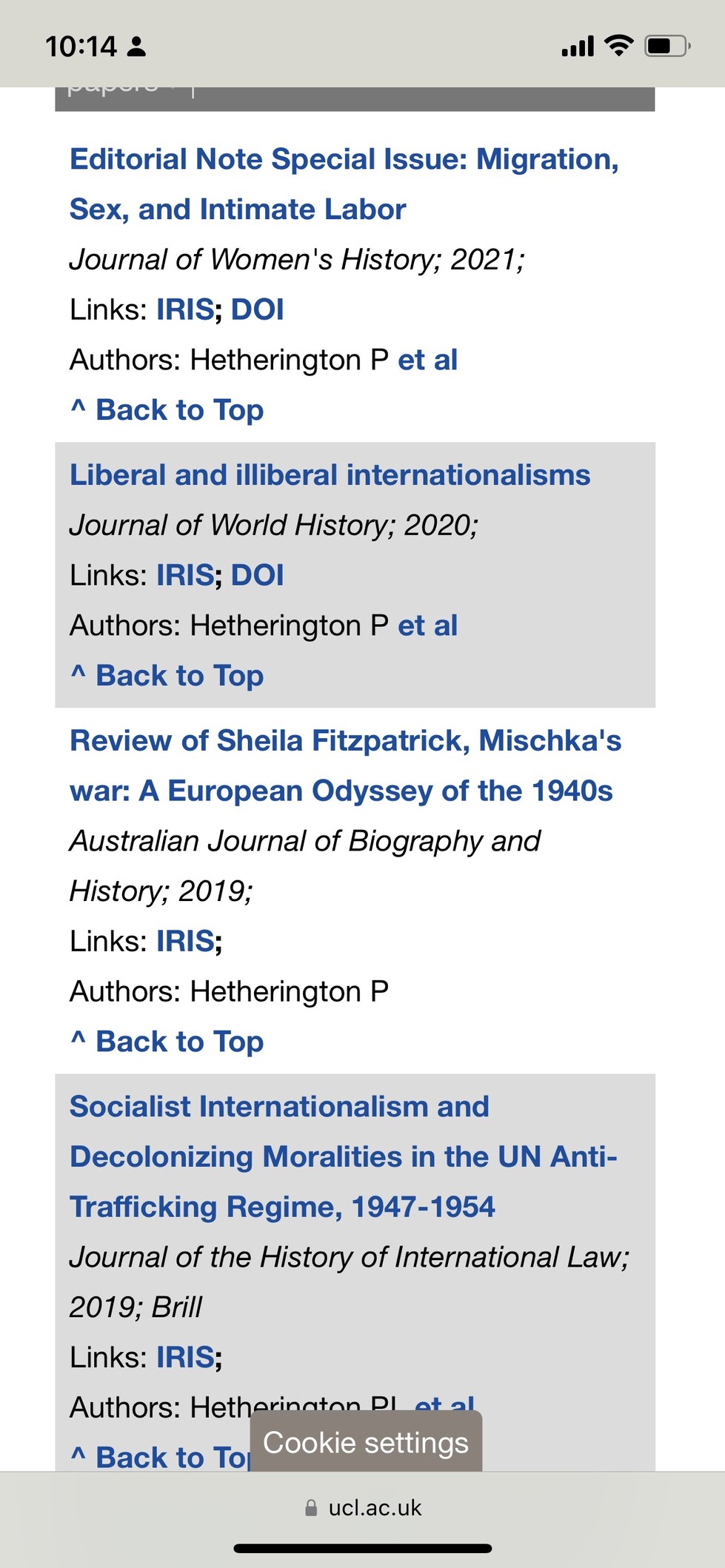
Task: Open DOI link for Journal of Women's History entry
Action: (257, 309)
